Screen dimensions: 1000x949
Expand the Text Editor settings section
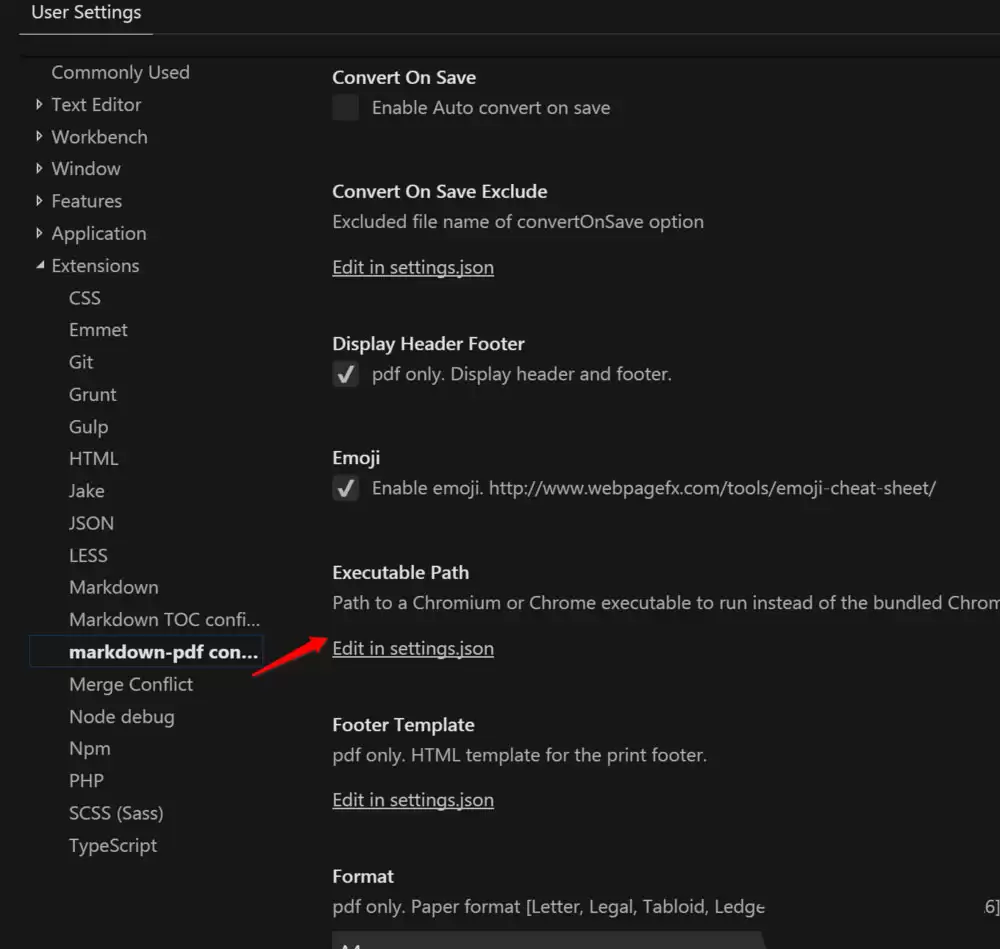pos(96,104)
